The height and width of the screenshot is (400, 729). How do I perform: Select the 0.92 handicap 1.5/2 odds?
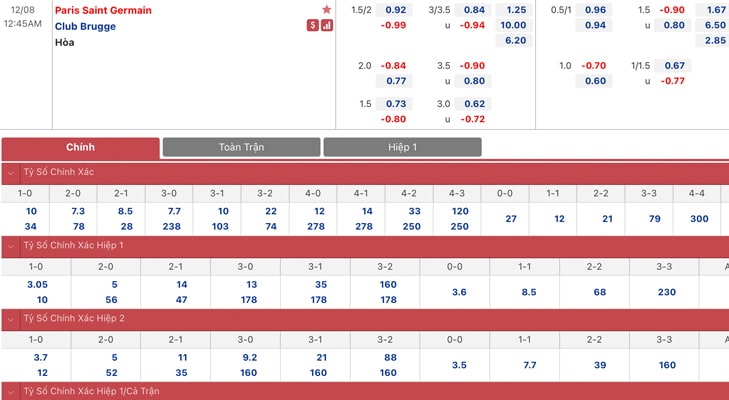coord(396,10)
